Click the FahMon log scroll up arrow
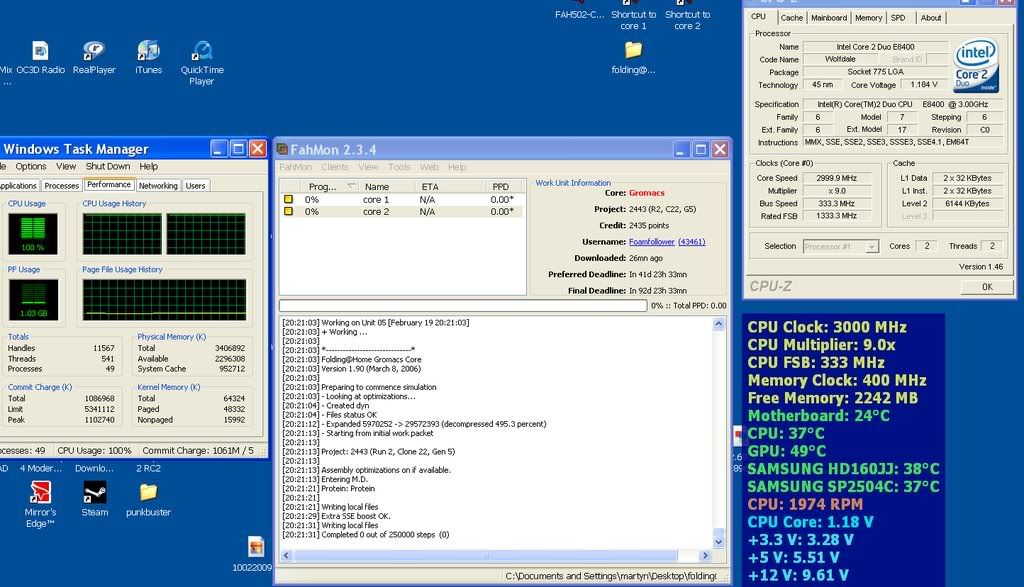1024x587 pixels. tap(718, 324)
